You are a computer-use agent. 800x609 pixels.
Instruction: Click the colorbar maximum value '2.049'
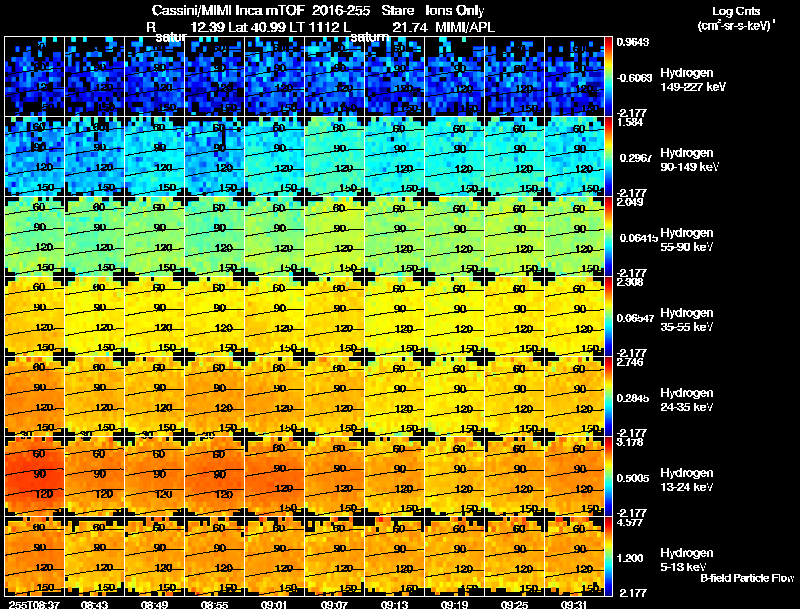point(630,202)
